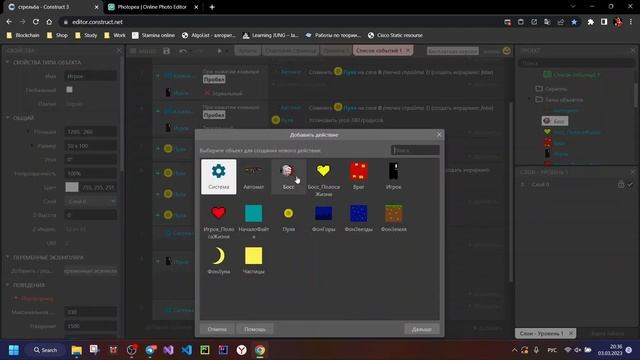Open the Construct main menu button
The width and height of the screenshot is (640, 360).
coord(142,51)
